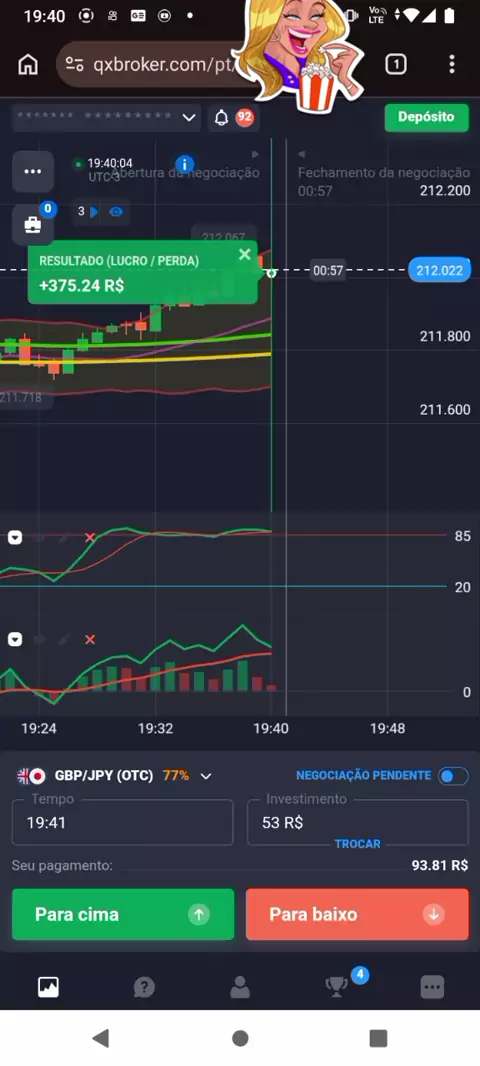Viewport: 480px width, 1066px height.
Task: Open the bottom more options icon
Action: pos(432,987)
